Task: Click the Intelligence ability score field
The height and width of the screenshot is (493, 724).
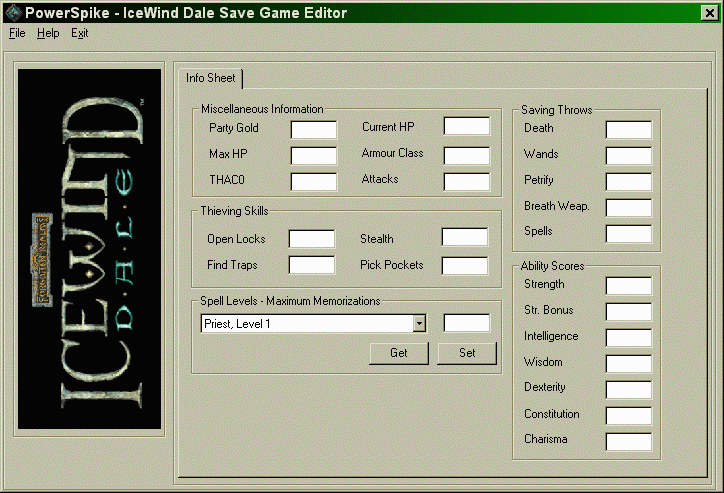Action: click(x=628, y=337)
